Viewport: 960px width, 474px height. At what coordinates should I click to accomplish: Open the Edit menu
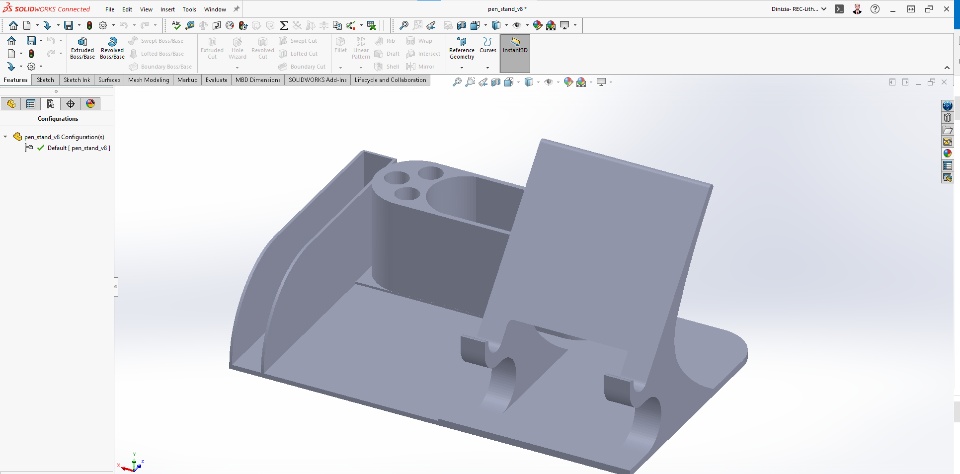pos(127,9)
